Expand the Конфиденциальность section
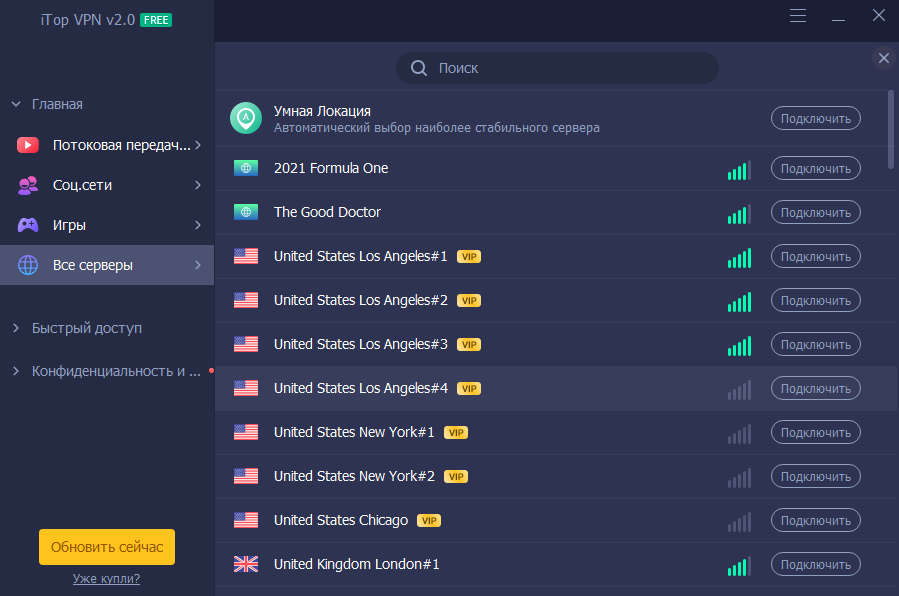Screen dimensions: 899x596 click(16, 371)
